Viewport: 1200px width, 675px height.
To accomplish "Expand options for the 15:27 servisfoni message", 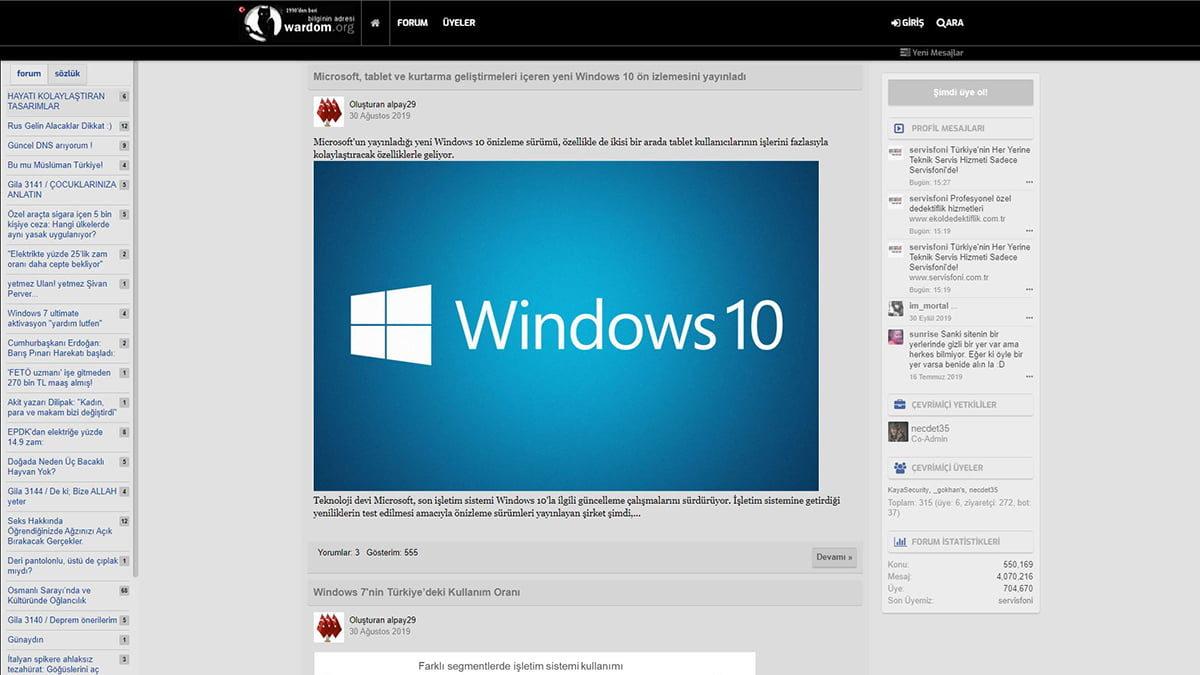I will click(x=1029, y=183).
